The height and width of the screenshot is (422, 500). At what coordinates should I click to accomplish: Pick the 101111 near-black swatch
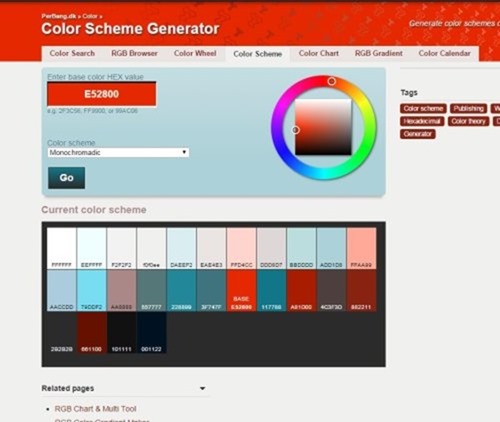point(122,332)
